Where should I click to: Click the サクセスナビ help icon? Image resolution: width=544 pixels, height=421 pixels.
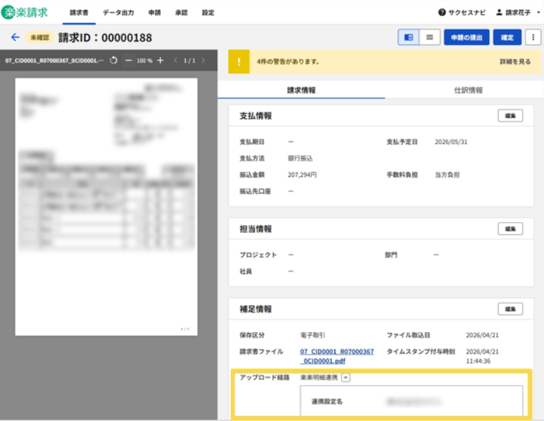[442, 12]
